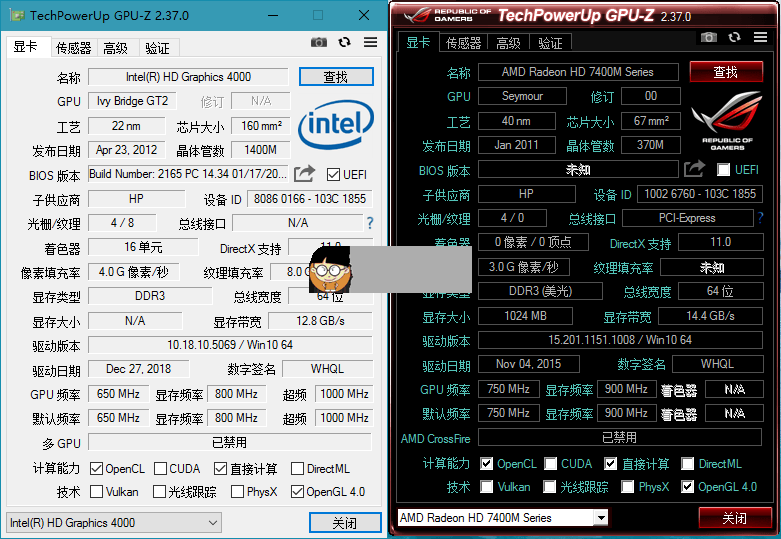Screen dimensions: 781x539
Task: Click BIOS version field in Intel window
Action: (x=188, y=174)
